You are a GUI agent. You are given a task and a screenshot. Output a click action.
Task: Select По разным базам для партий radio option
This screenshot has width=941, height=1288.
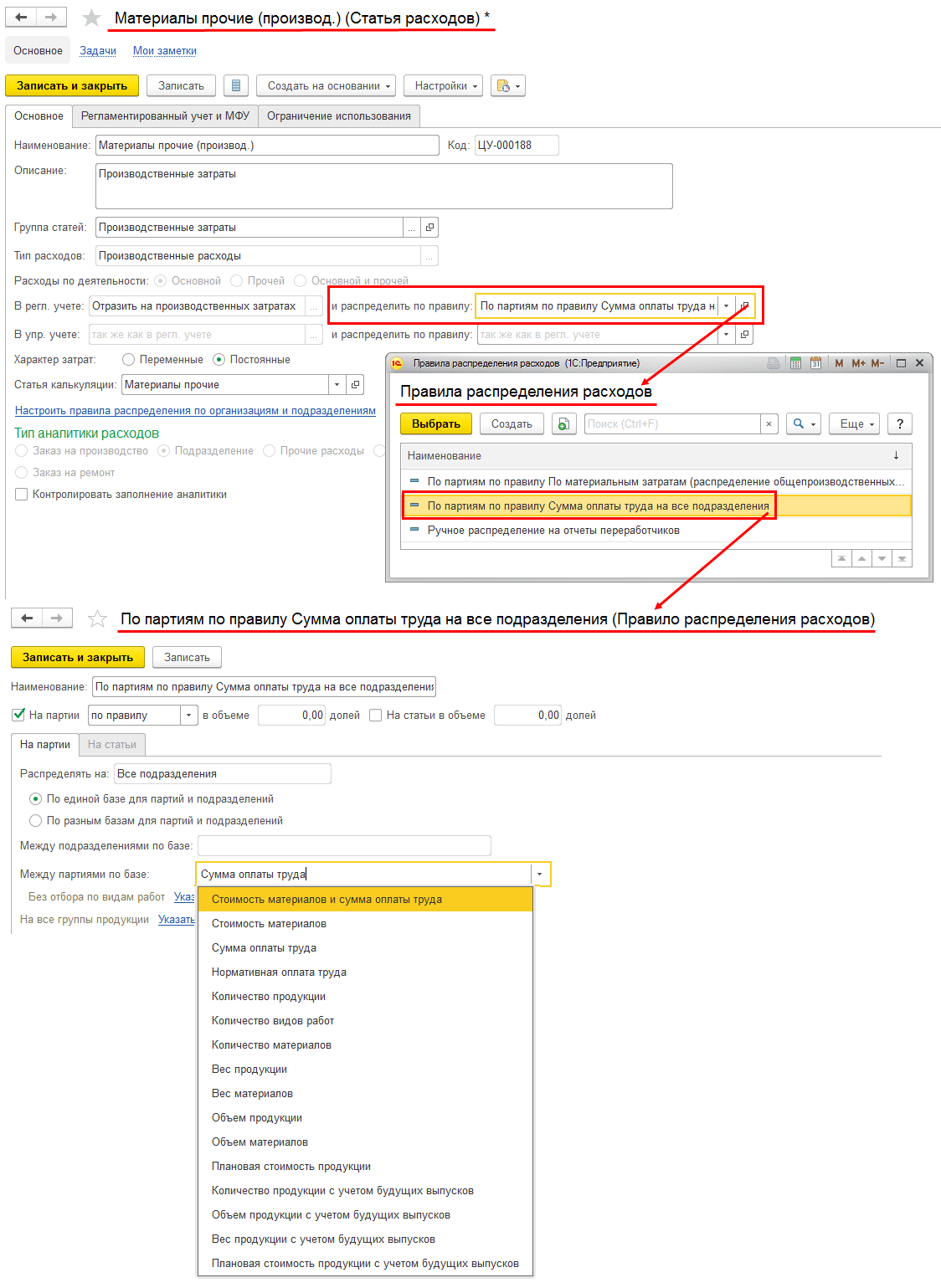35,821
